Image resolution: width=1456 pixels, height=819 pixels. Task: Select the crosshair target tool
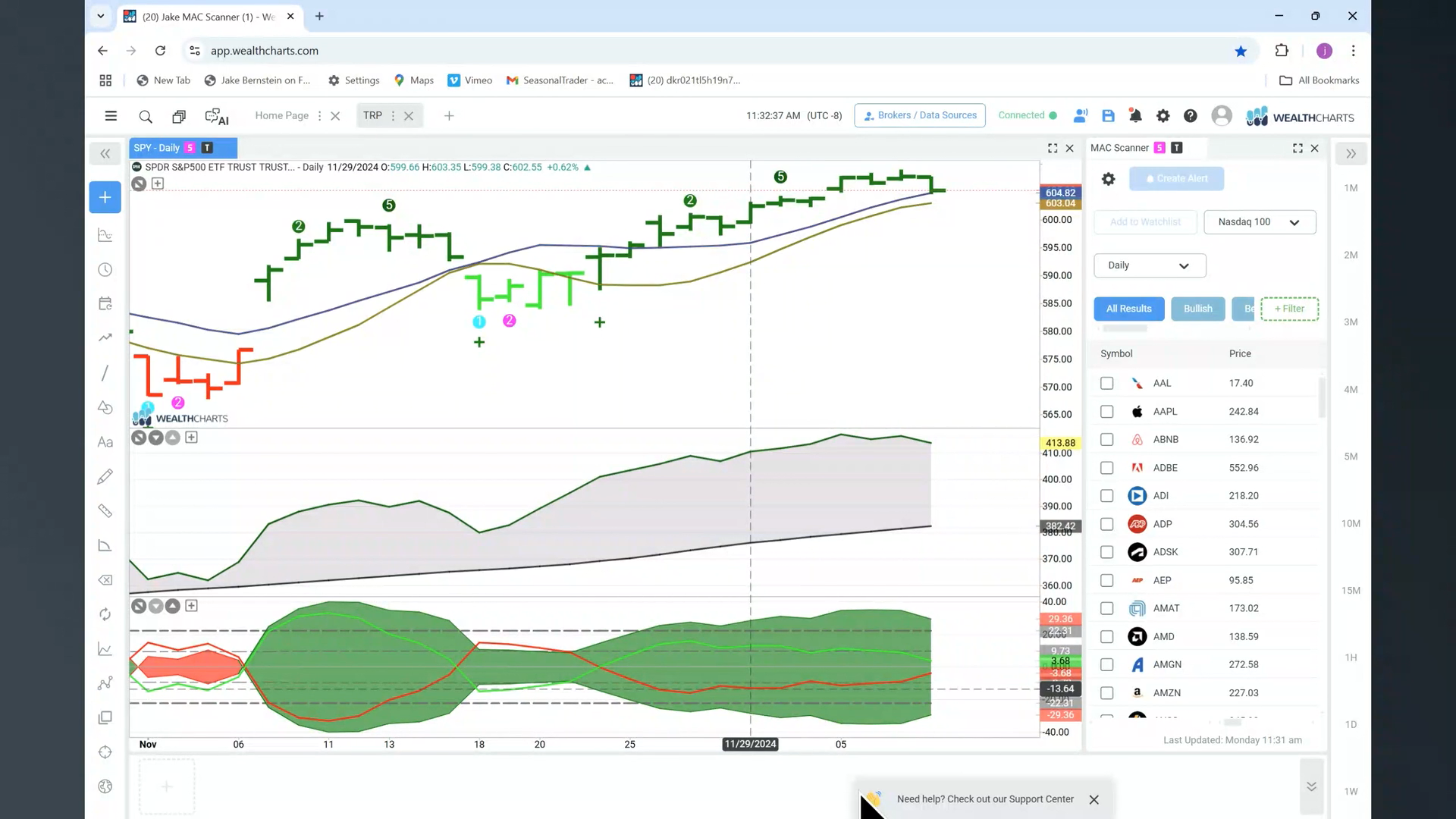coord(105,752)
